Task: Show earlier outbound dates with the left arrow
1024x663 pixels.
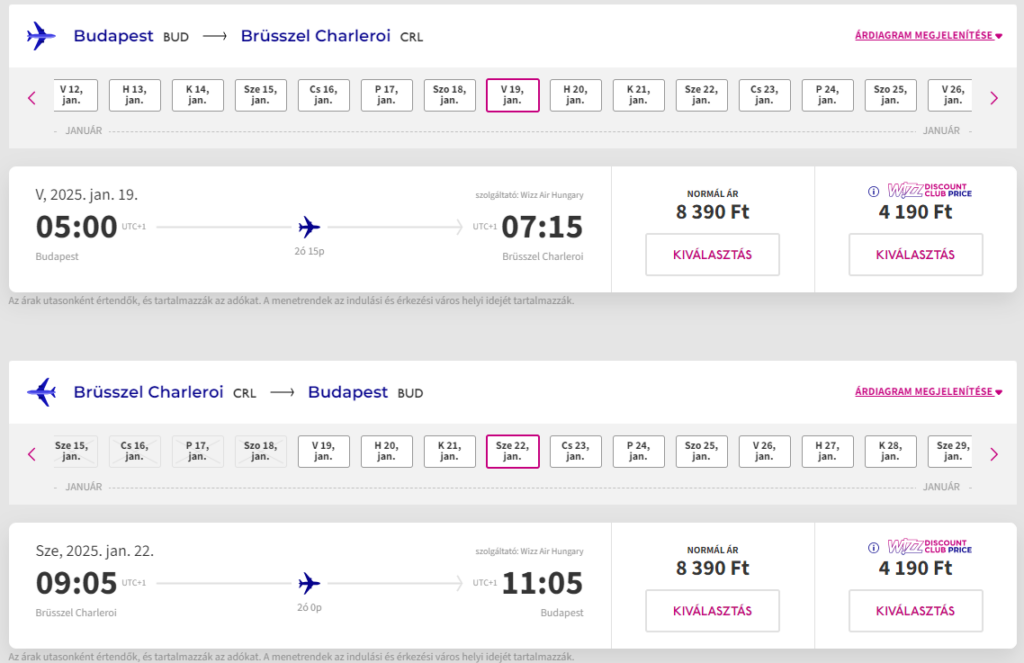Action: (x=31, y=98)
